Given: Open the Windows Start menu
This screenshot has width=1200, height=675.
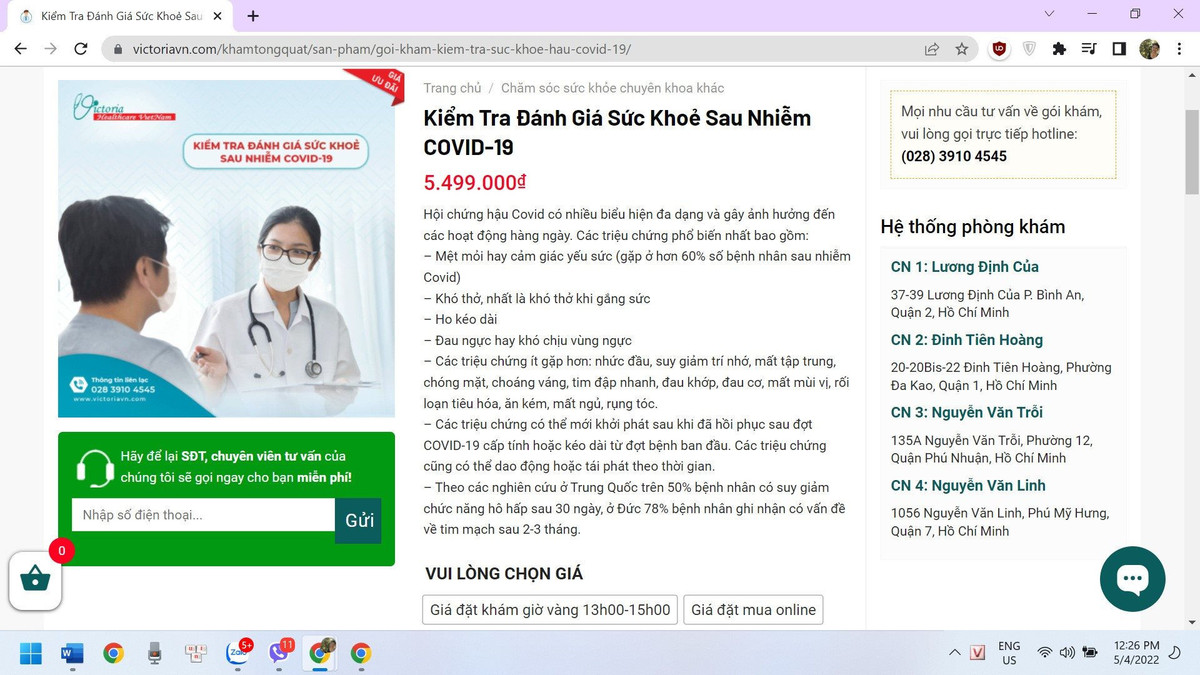Looking at the screenshot, I should tap(31, 654).
